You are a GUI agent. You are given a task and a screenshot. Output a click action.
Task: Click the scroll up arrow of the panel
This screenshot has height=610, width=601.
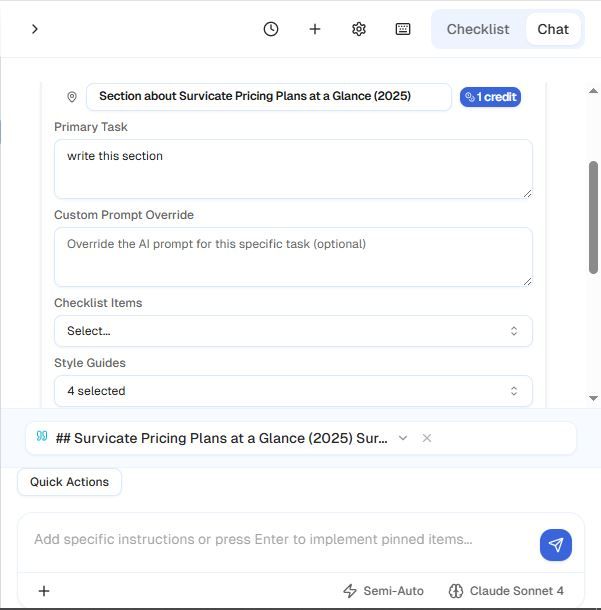click(593, 91)
